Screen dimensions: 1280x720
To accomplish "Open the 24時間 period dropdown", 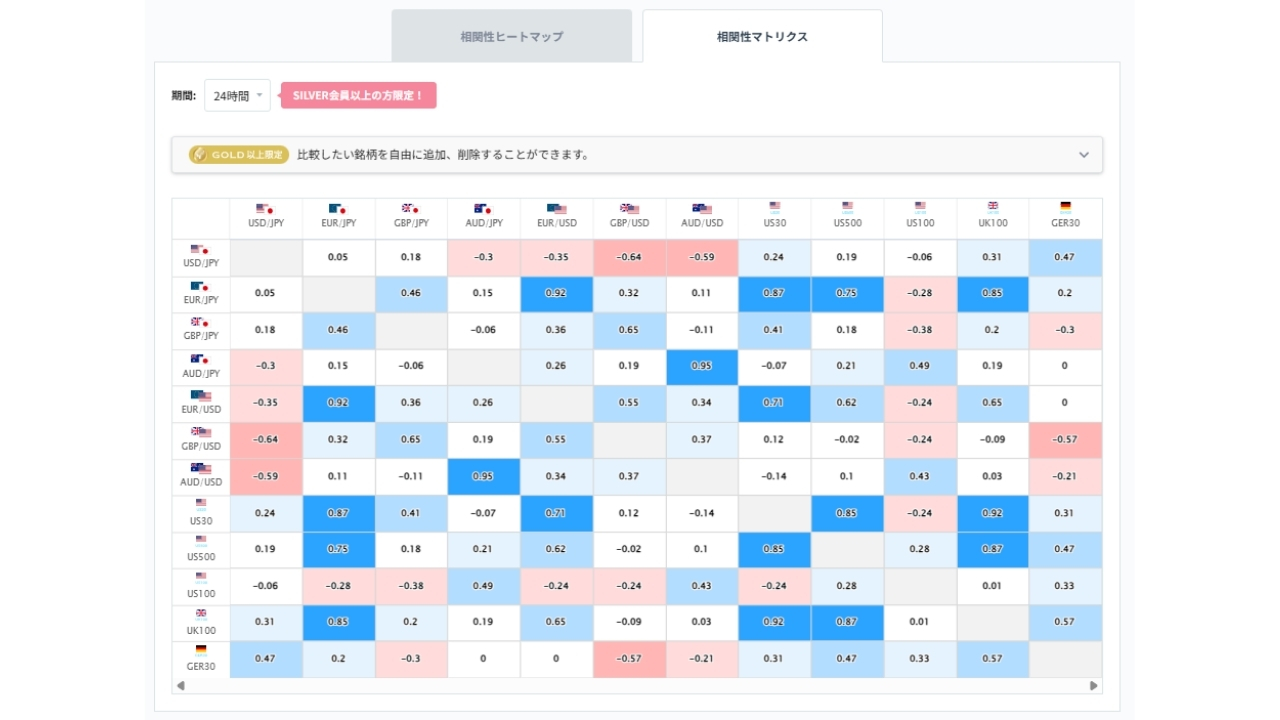I will point(237,96).
